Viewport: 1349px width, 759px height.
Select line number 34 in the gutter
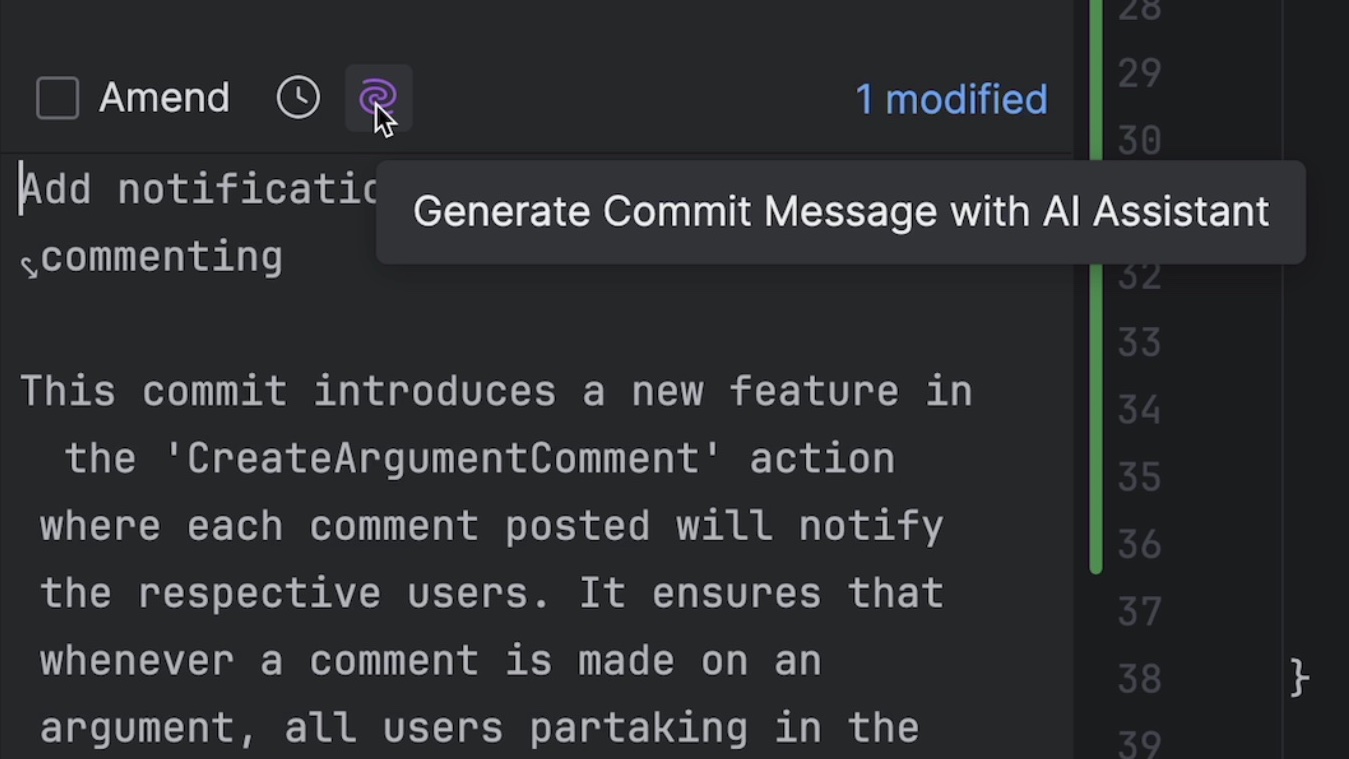(1139, 410)
